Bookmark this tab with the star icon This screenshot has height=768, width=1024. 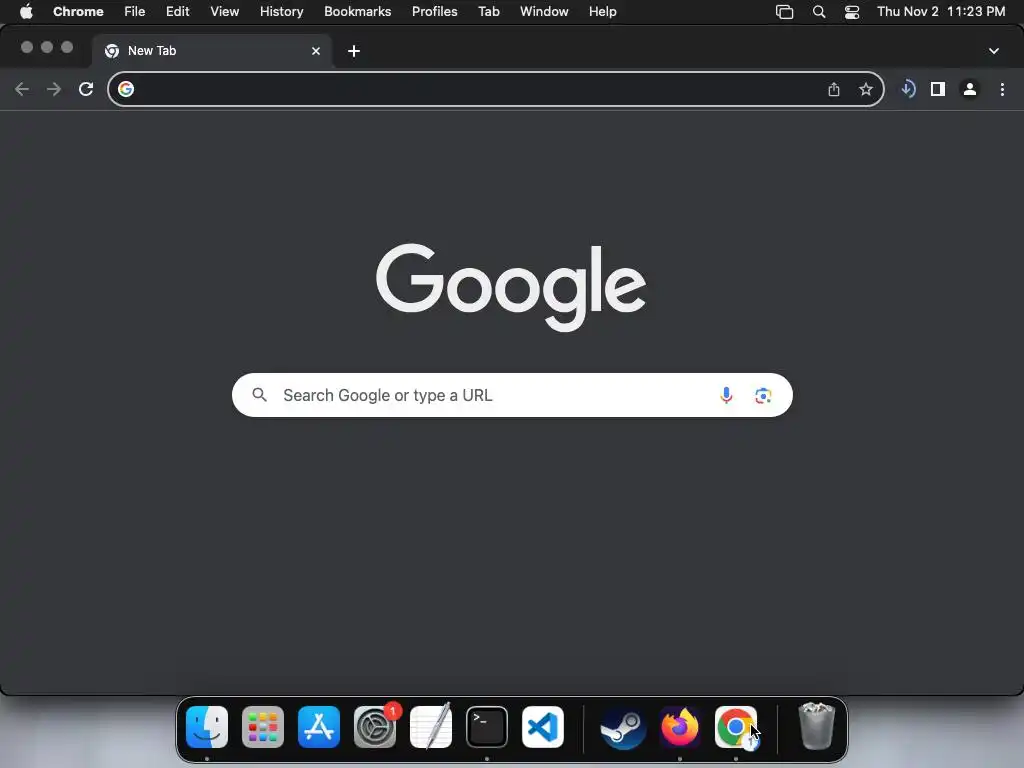tap(866, 89)
